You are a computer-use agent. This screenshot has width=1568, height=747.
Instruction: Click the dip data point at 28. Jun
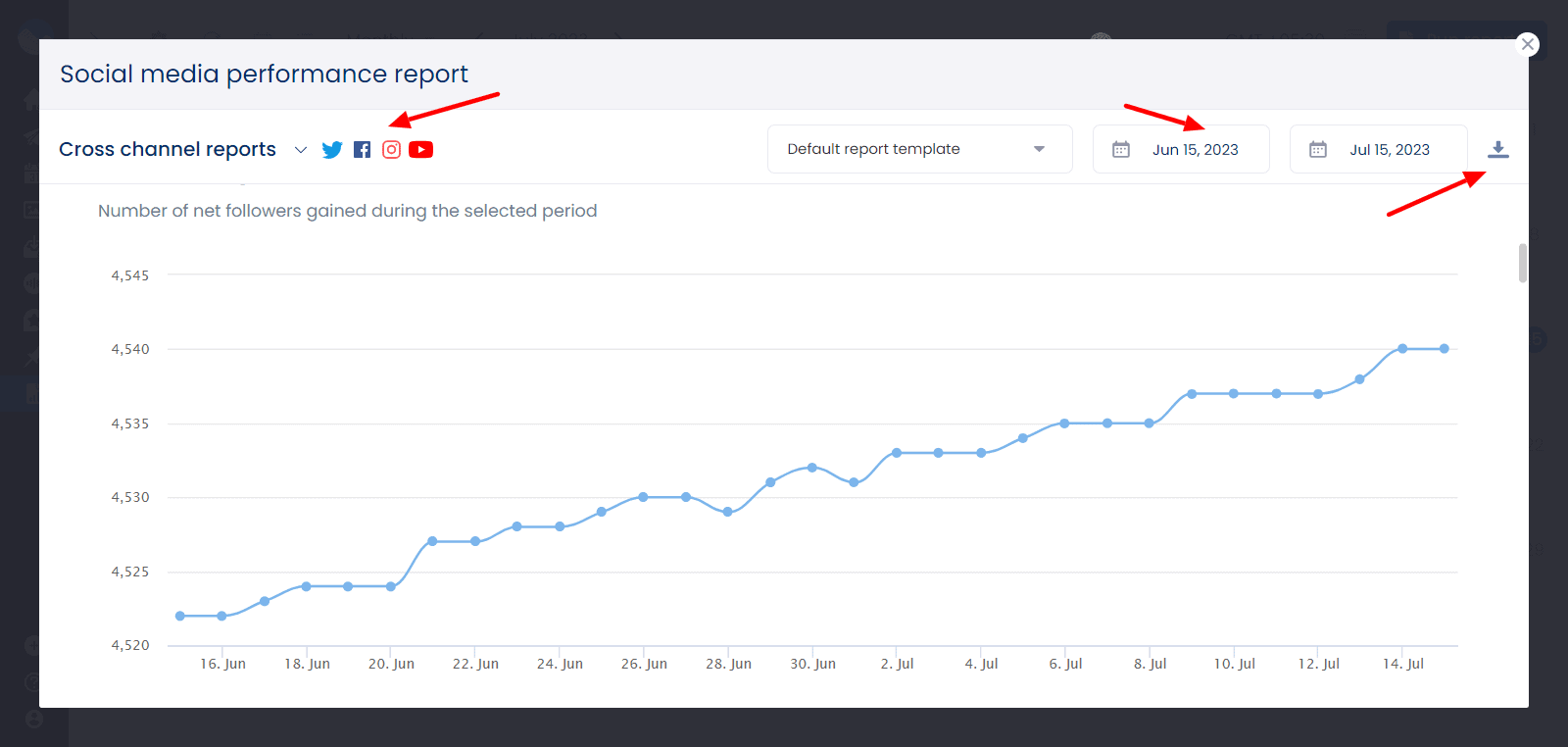click(727, 512)
